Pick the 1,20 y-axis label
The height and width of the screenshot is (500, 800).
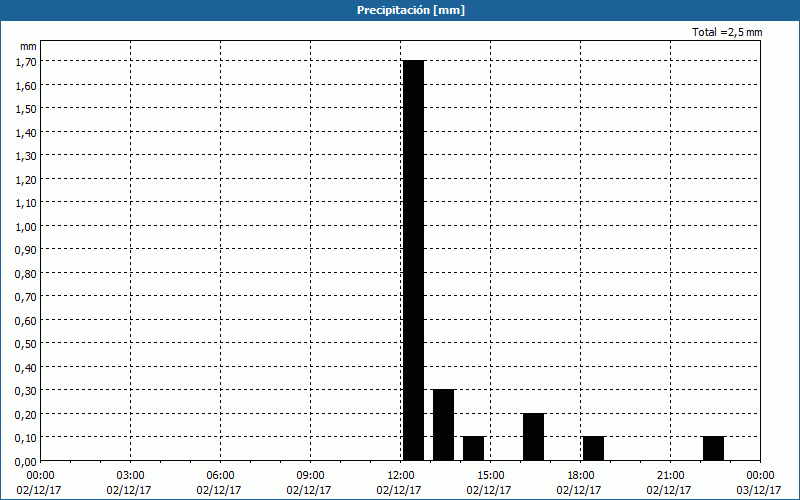coord(26,180)
